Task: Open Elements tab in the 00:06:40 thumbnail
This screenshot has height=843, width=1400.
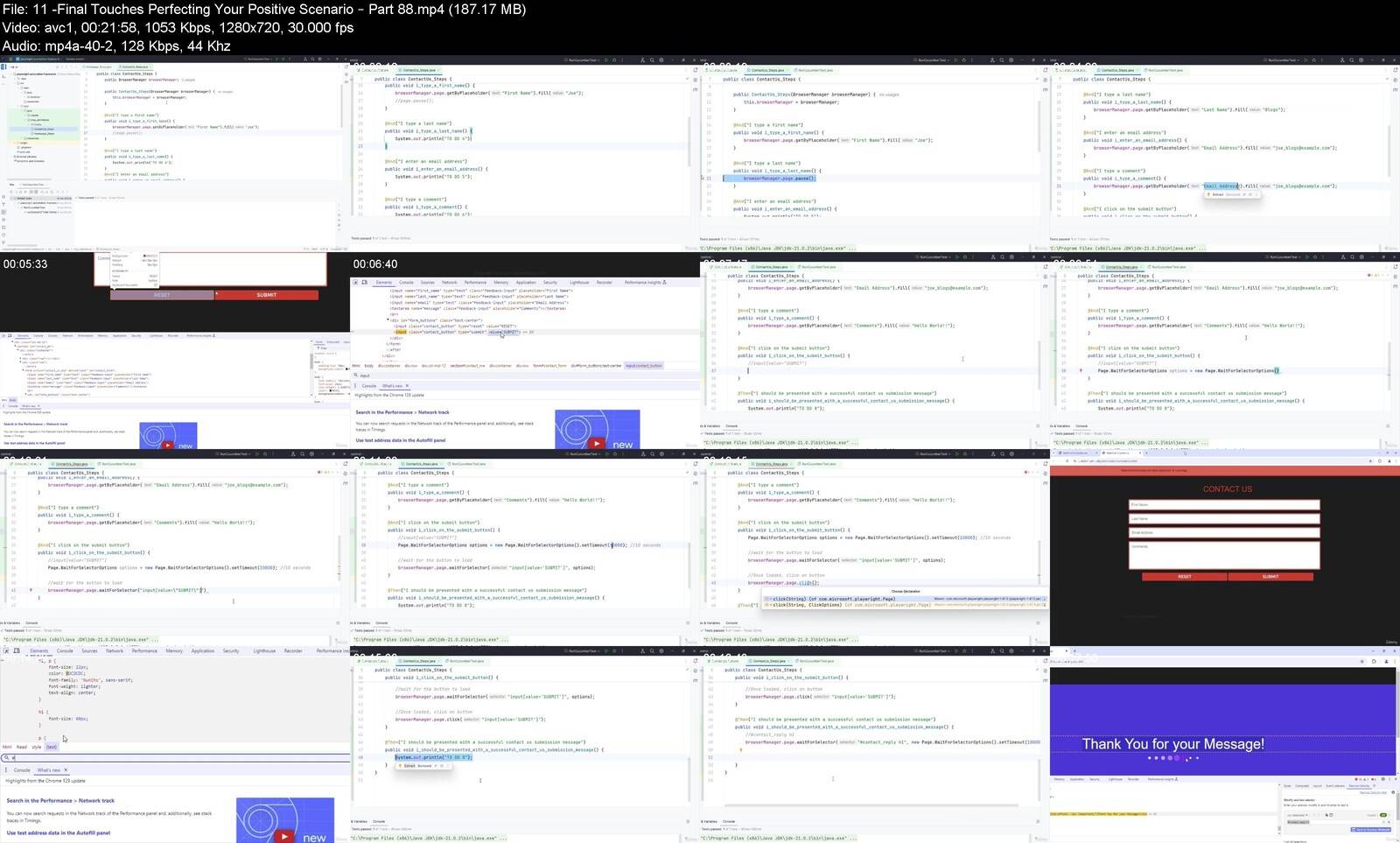Action: pos(384,283)
